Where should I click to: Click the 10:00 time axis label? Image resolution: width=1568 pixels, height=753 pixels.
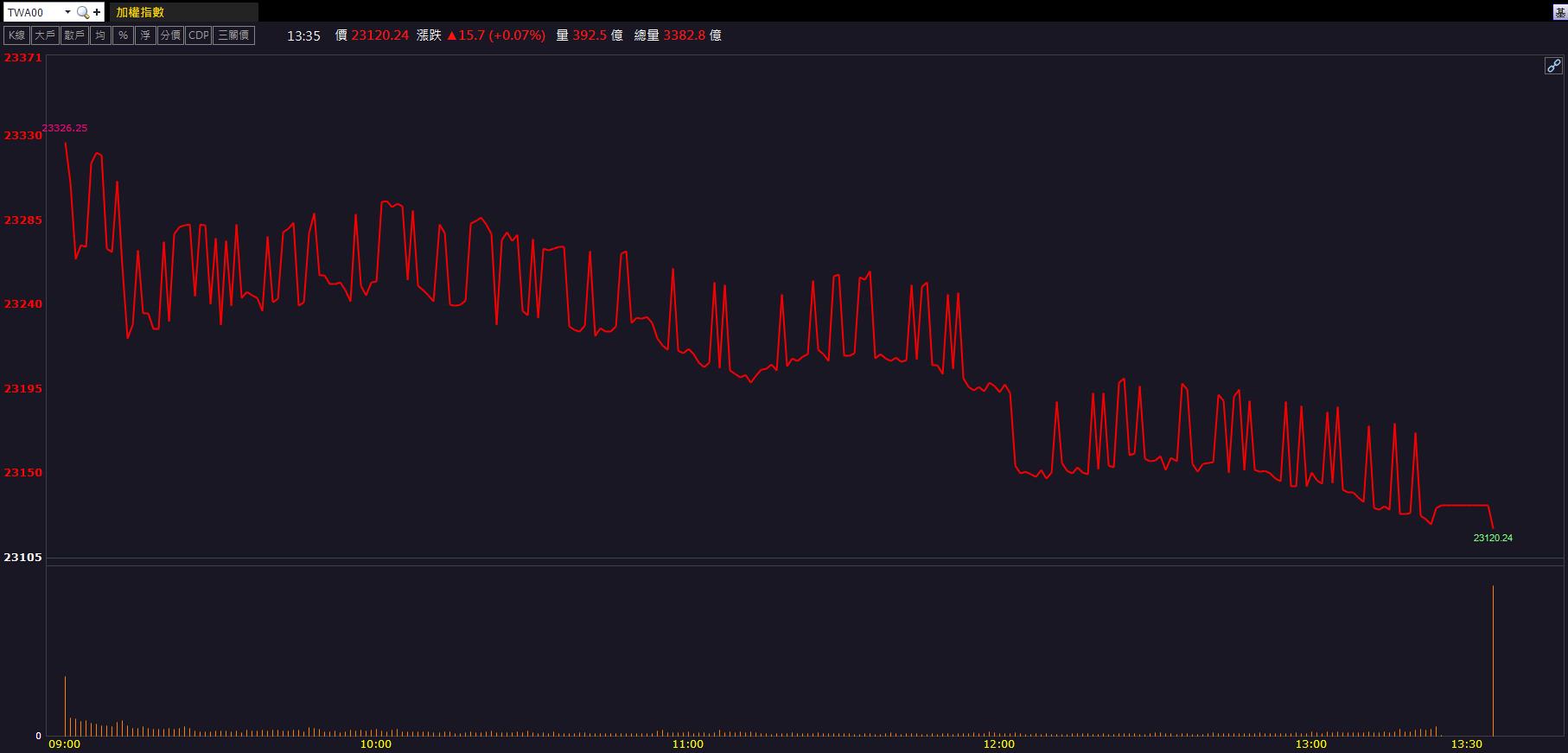coord(376,744)
